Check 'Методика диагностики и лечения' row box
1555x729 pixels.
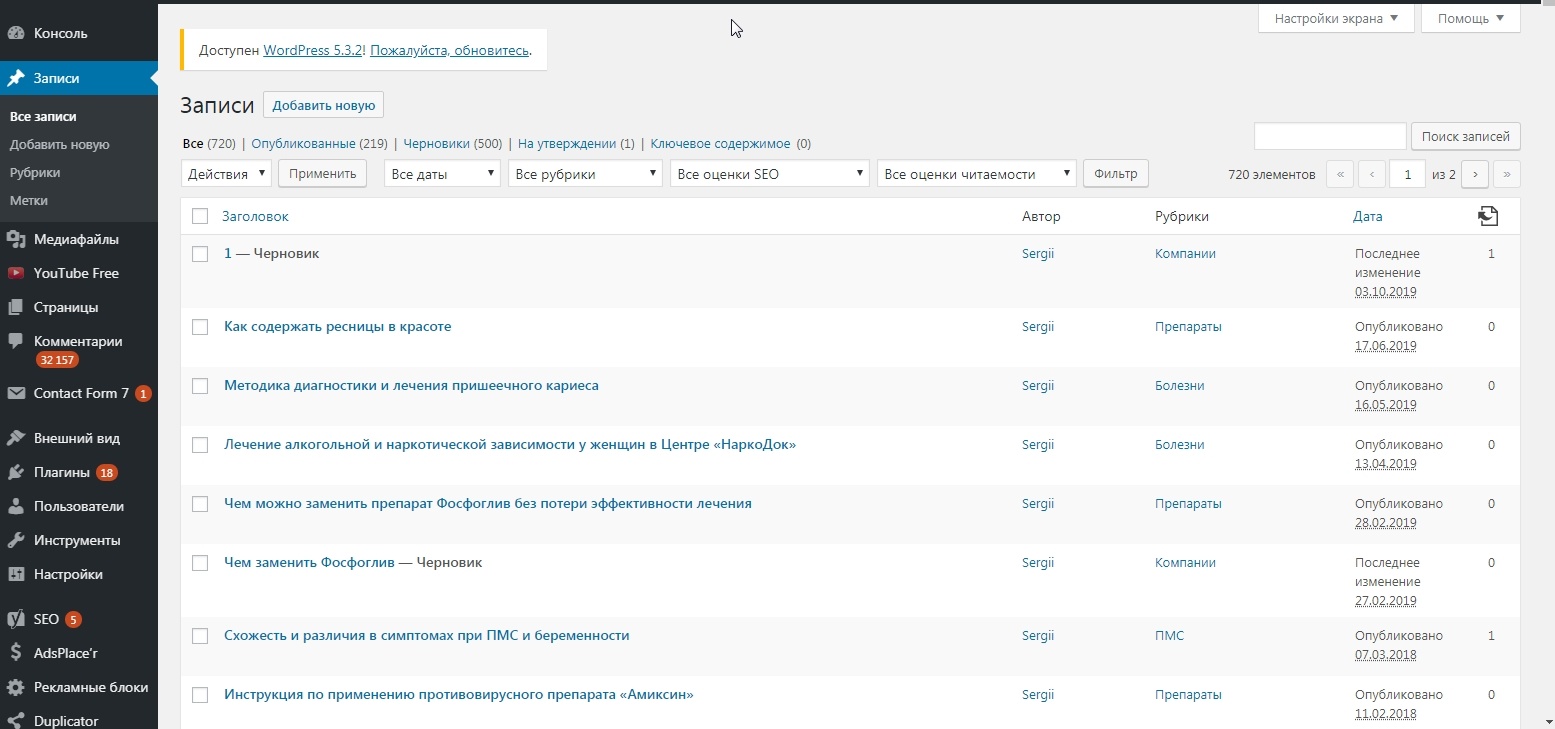[x=200, y=386]
